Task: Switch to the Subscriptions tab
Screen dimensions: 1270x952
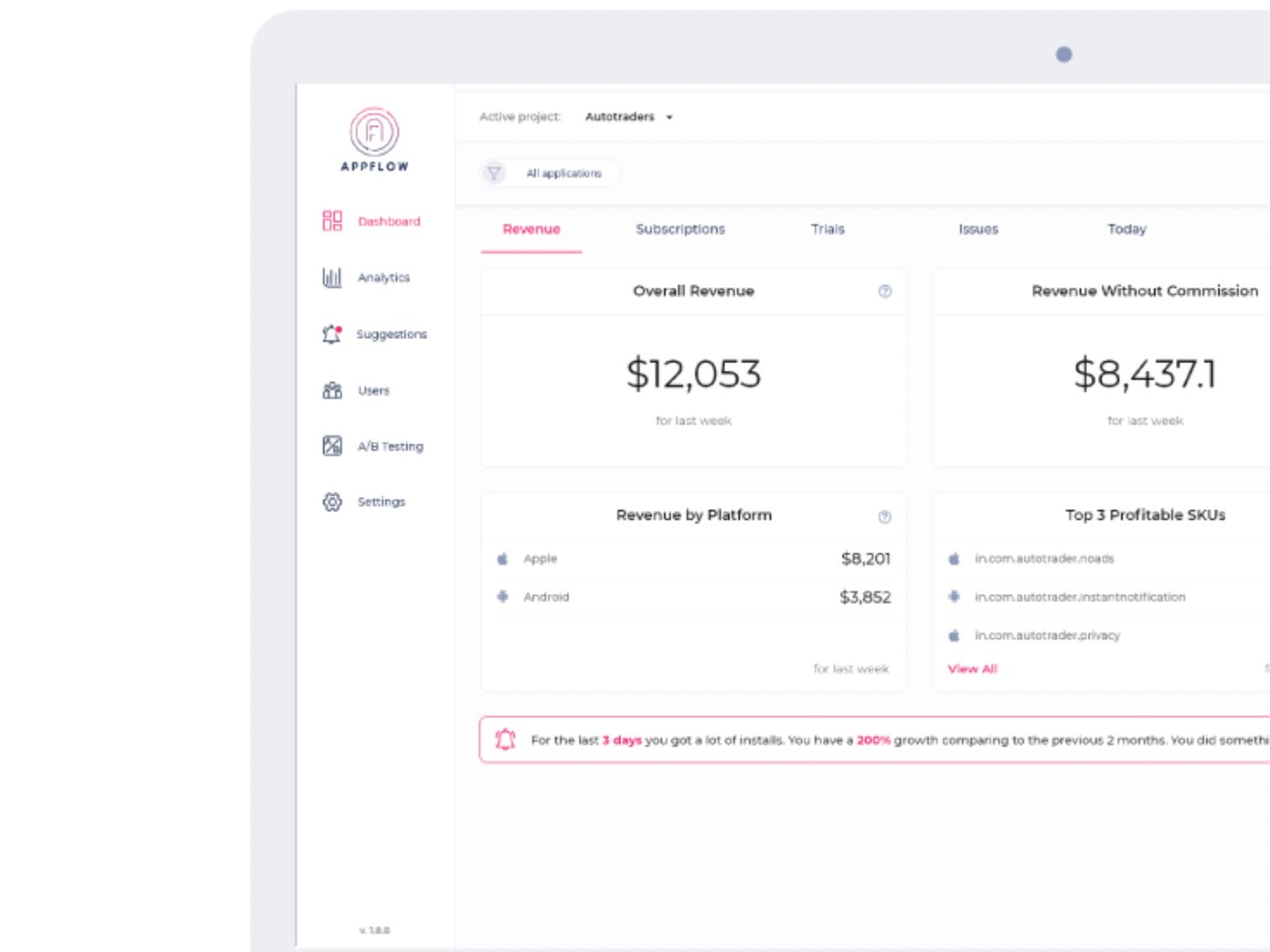Action: [680, 229]
